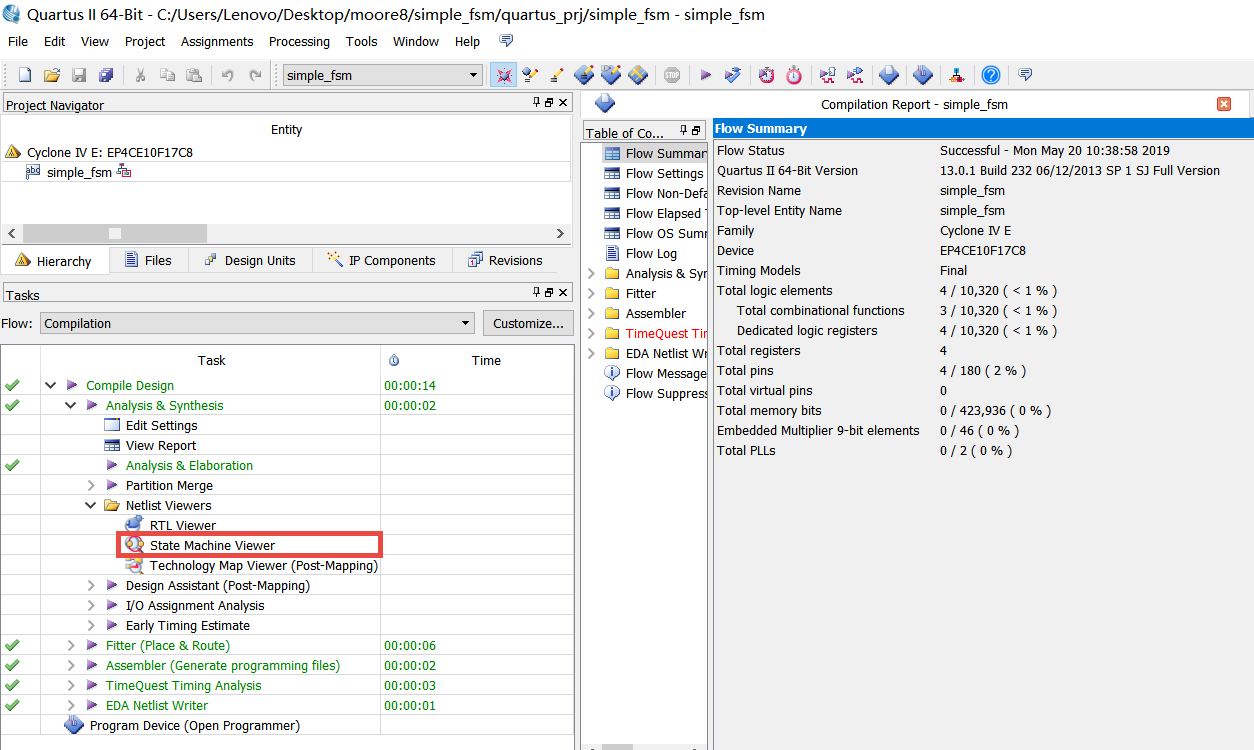
Task: Click the highlighted icon right of revision dropdown
Action: pos(503,75)
